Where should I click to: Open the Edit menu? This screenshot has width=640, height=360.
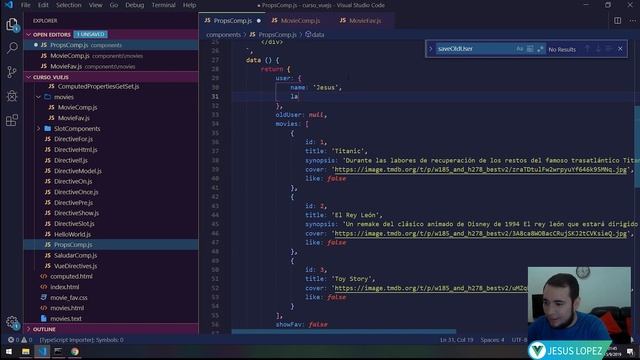(x=43, y=5)
